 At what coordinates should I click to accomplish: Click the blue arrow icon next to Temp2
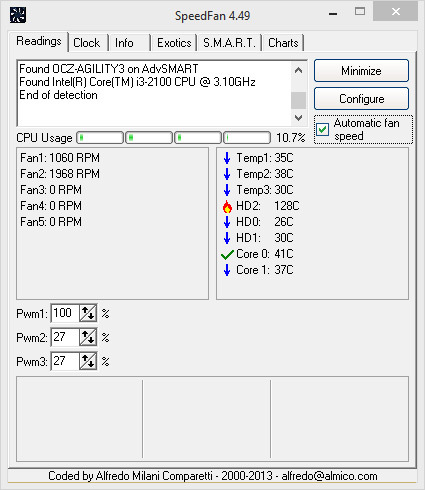[x=227, y=174]
